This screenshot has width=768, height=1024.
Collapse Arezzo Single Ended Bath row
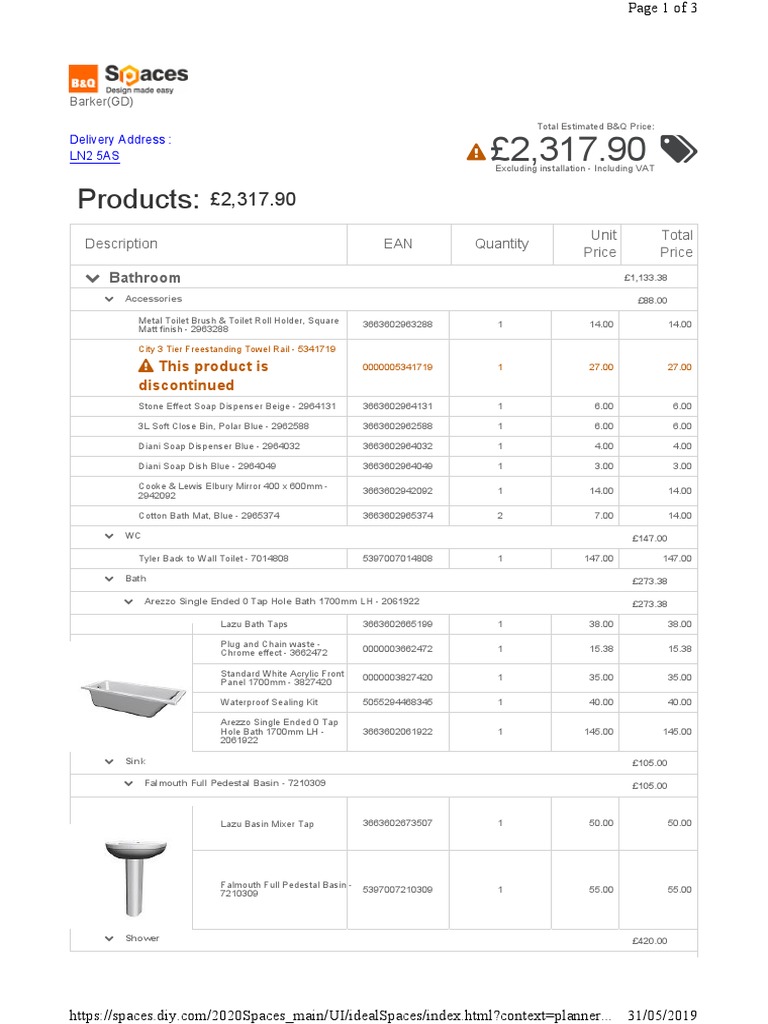(x=128, y=602)
